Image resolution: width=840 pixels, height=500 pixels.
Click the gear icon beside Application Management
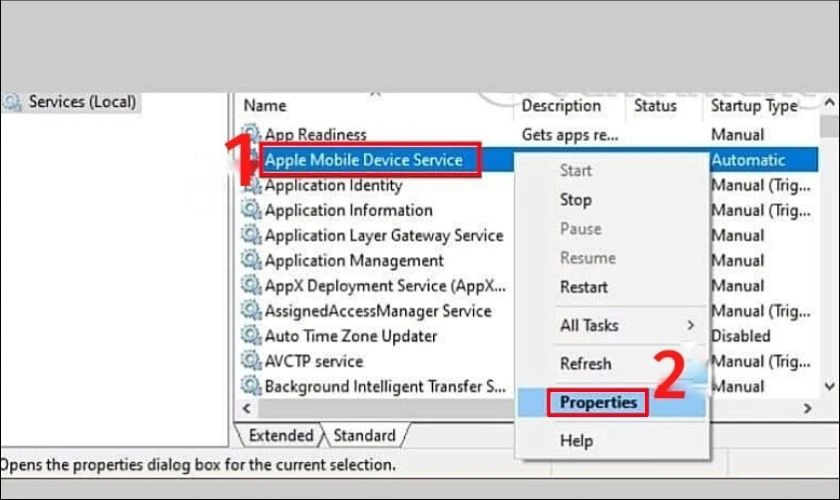[251, 260]
